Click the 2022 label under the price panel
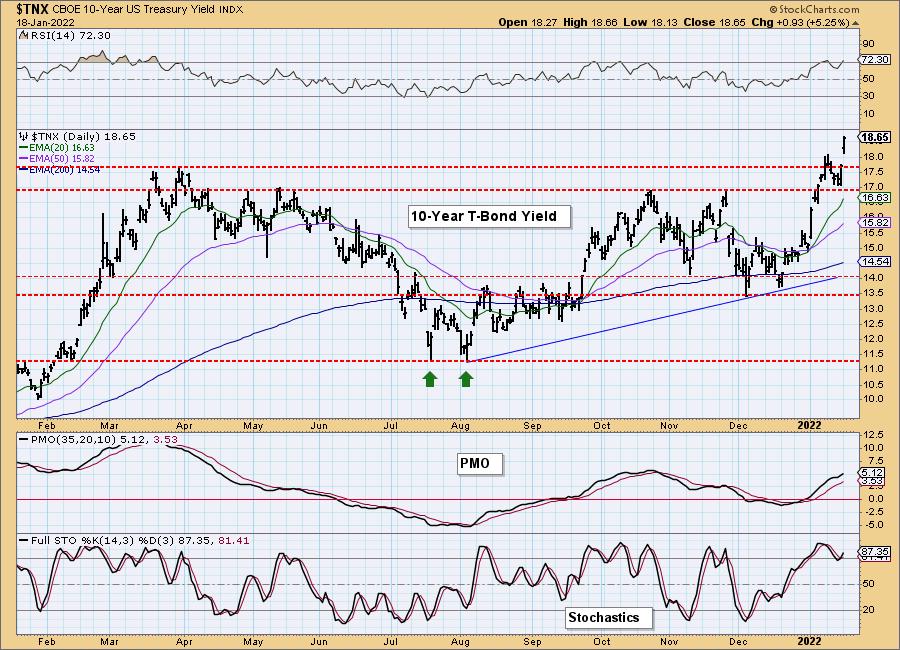The height and width of the screenshot is (650, 900). click(x=809, y=425)
